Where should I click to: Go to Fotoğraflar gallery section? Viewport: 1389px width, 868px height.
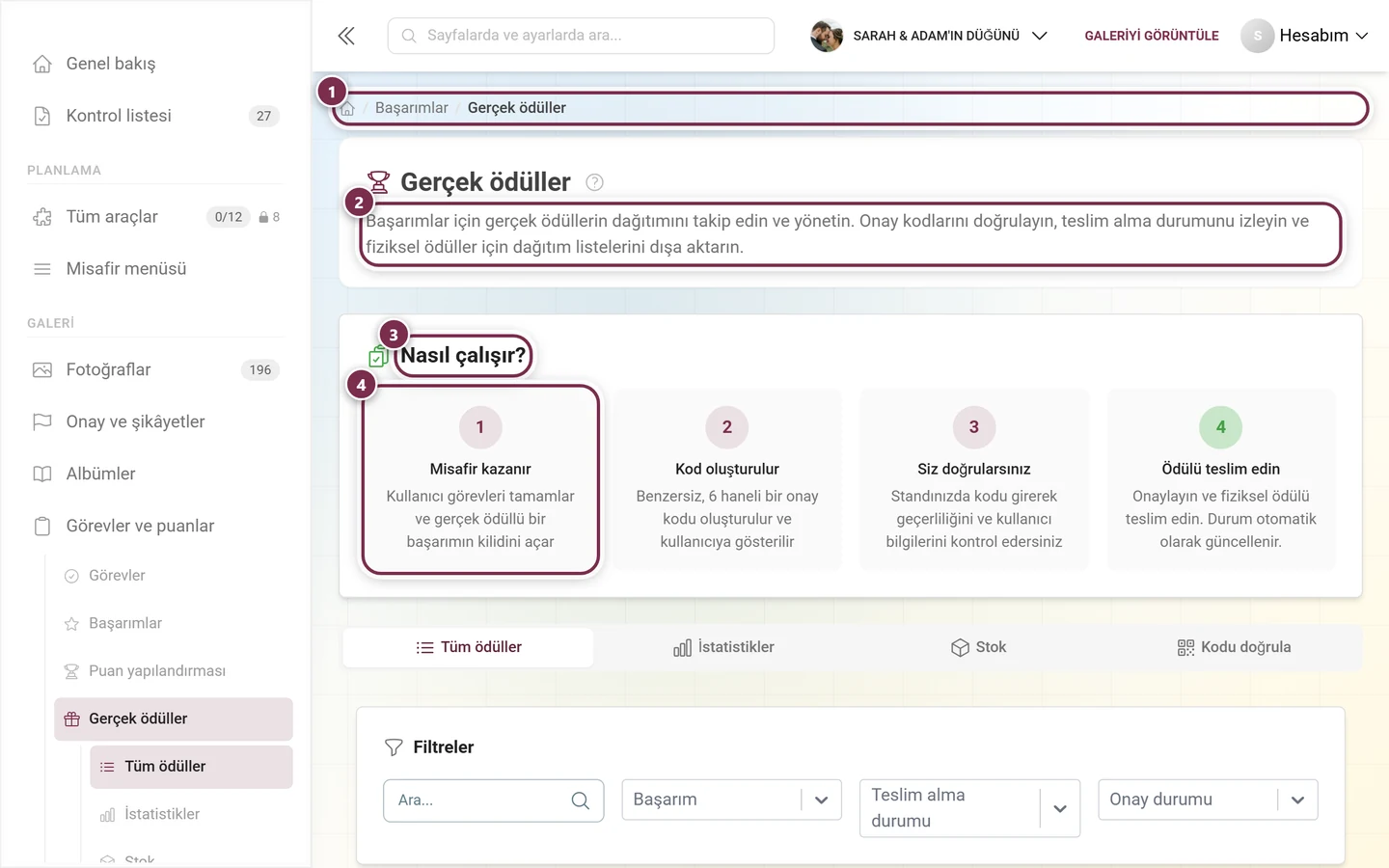click(155, 370)
